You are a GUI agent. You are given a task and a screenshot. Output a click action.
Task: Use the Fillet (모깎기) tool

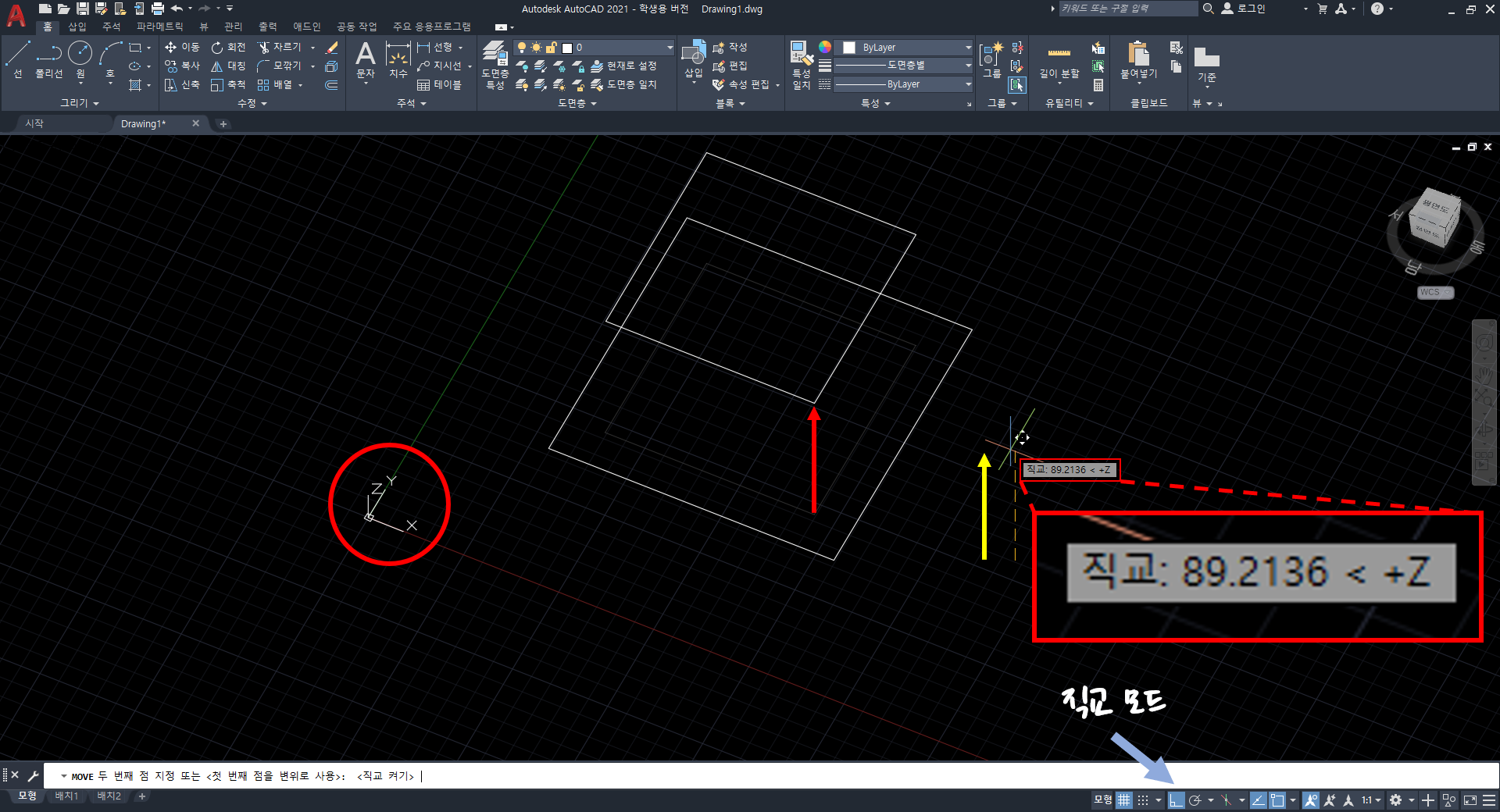pos(279,66)
